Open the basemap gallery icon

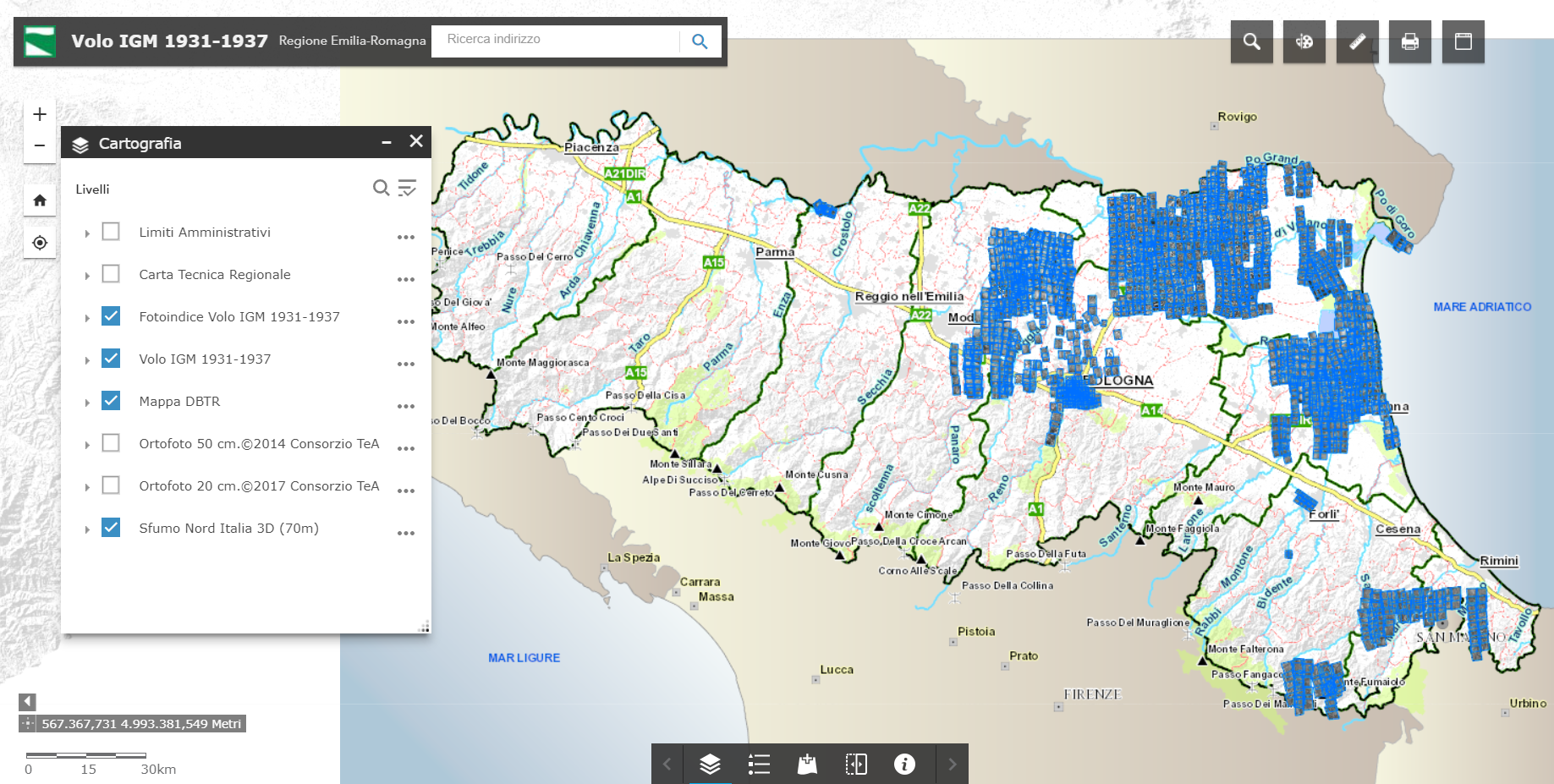click(1304, 41)
